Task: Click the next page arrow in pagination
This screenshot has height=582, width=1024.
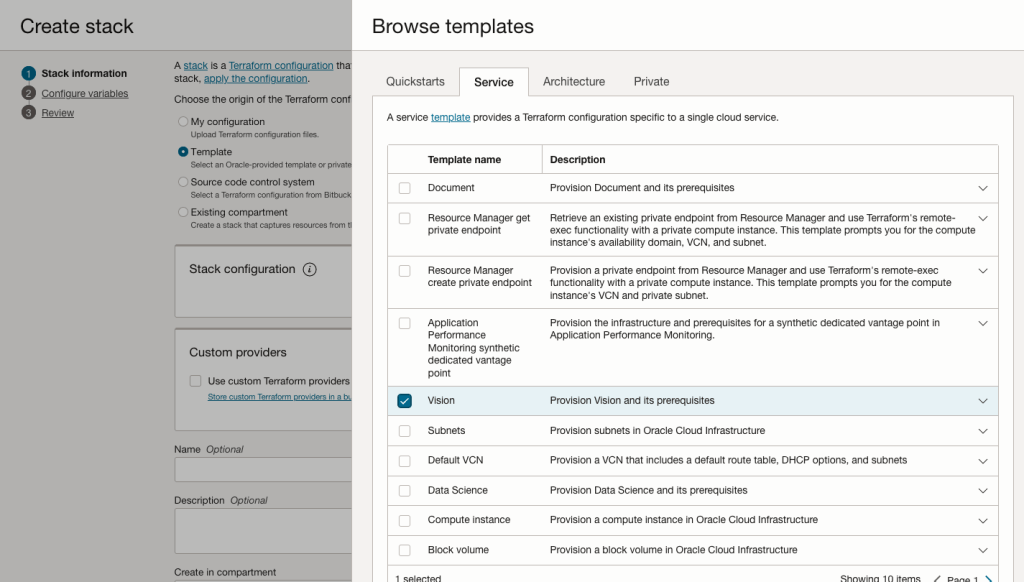Action: 989,578
